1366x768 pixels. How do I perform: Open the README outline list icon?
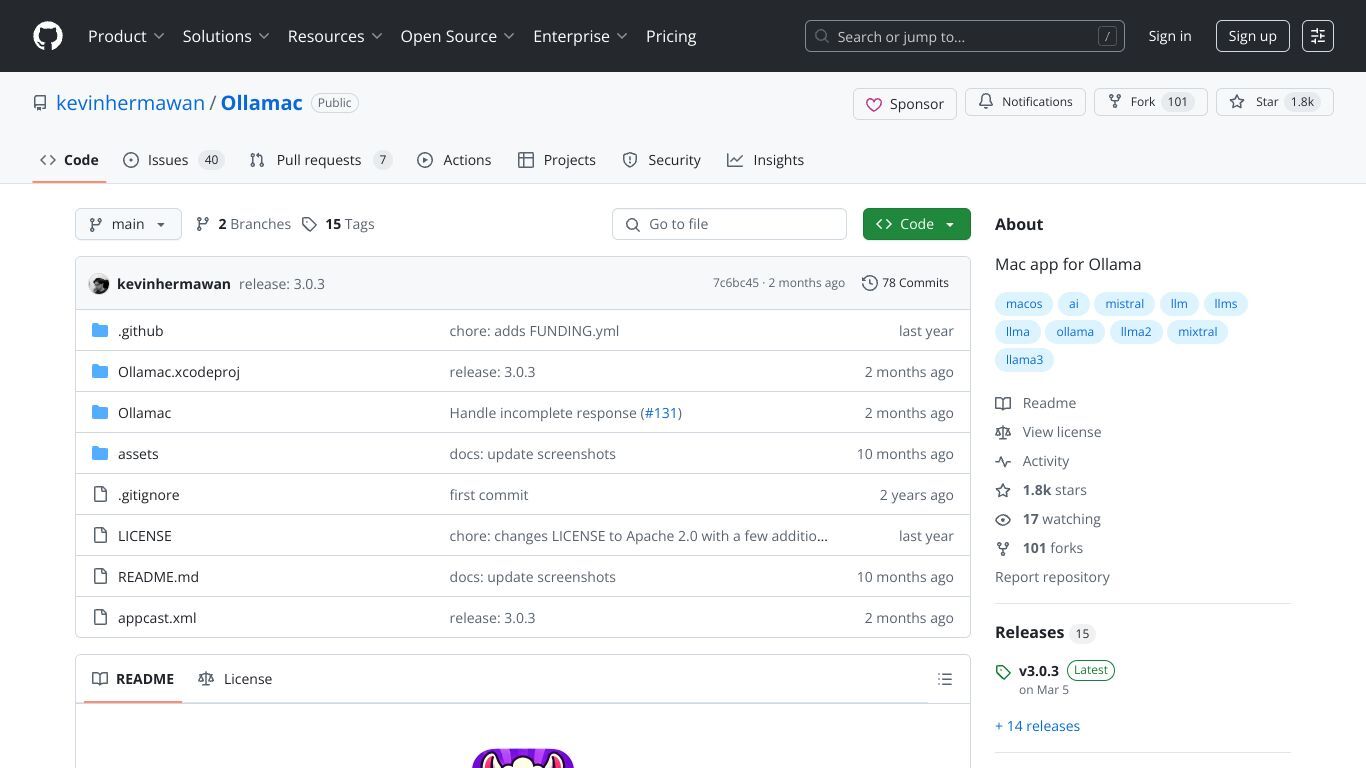coord(945,679)
